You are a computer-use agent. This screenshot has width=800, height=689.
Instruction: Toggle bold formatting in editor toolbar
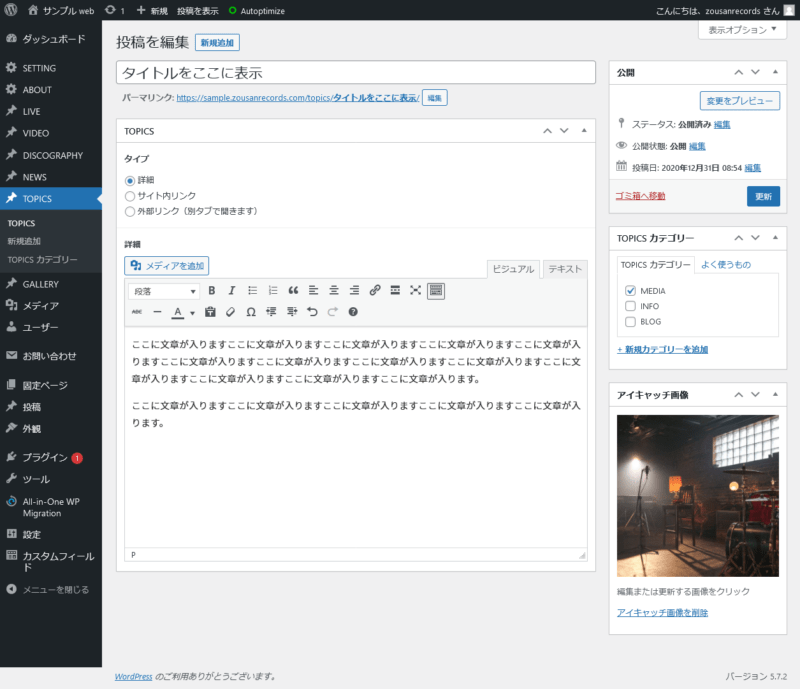pyautogui.click(x=211, y=291)
